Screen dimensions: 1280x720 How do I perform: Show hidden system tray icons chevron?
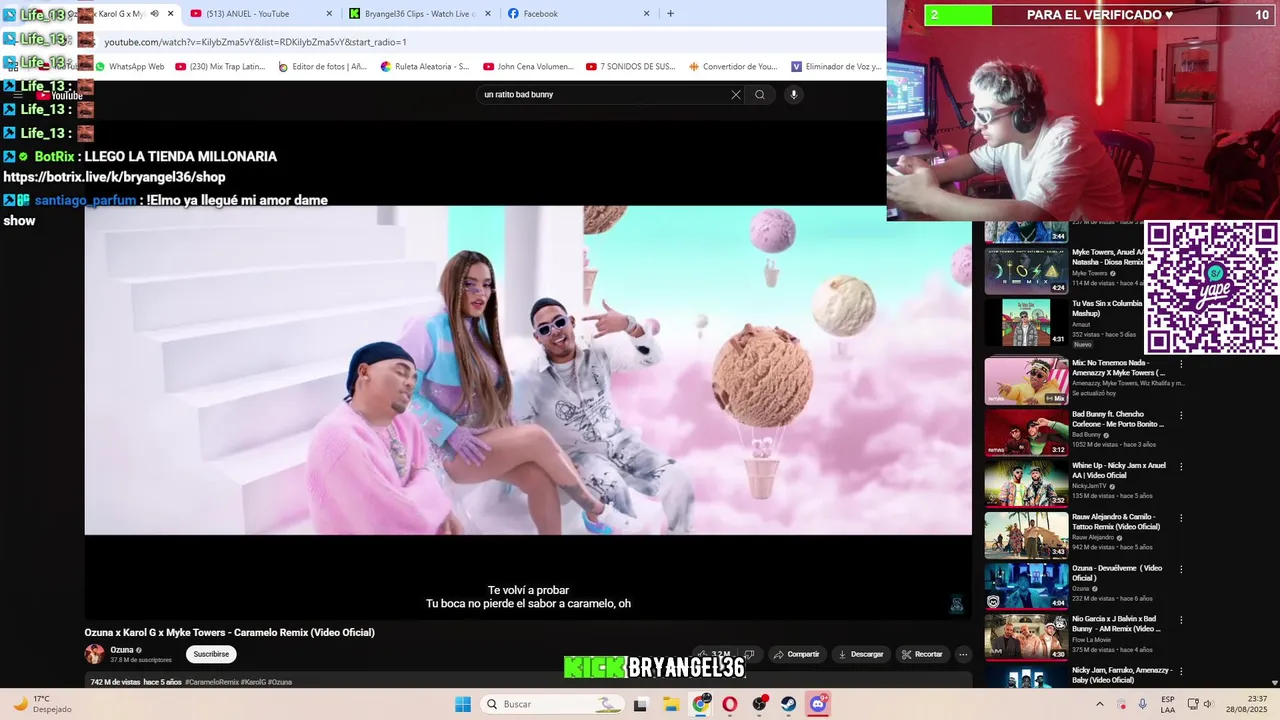[1100, 704]
